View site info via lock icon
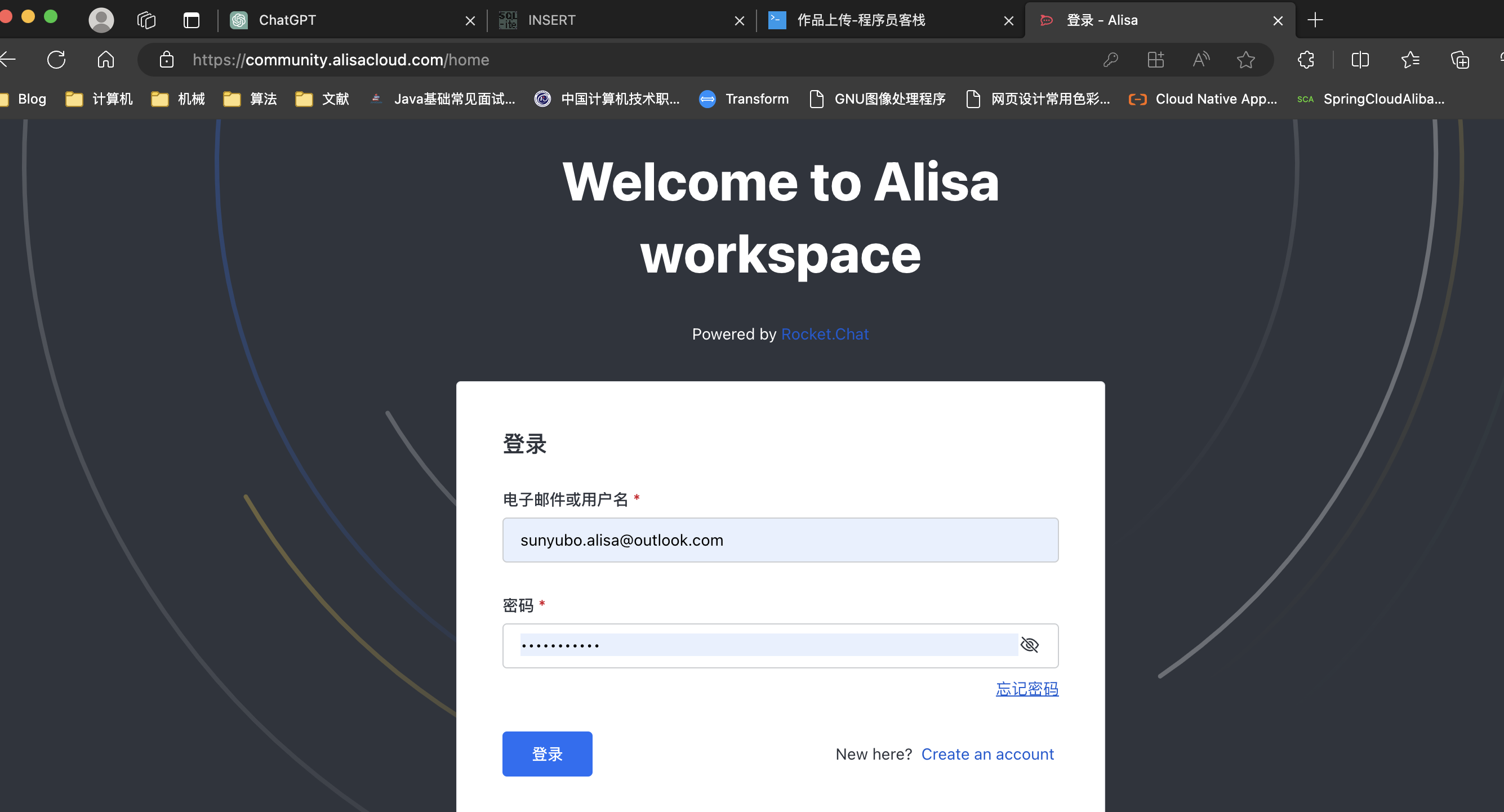Screen dimensions: 1504x812 pyautogui.click(x=166, y=60)
